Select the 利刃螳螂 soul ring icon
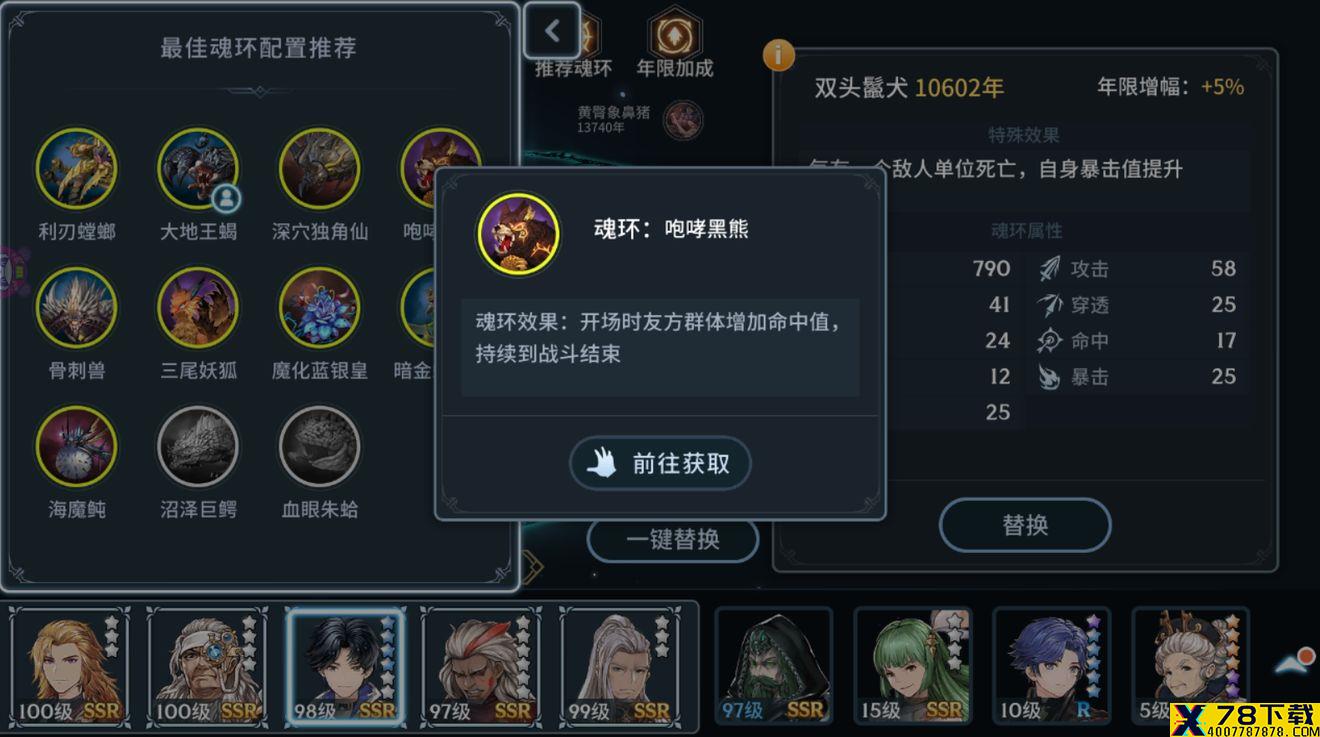 pos(76,169)
